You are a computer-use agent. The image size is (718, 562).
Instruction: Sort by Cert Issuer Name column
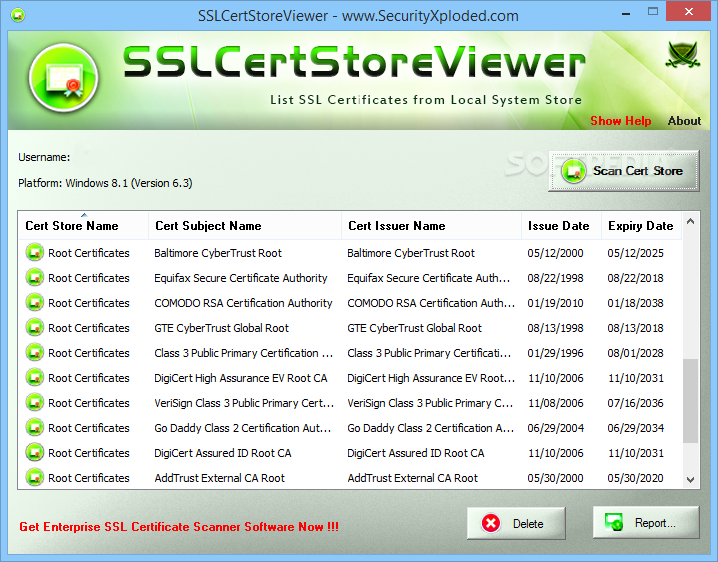431,226
